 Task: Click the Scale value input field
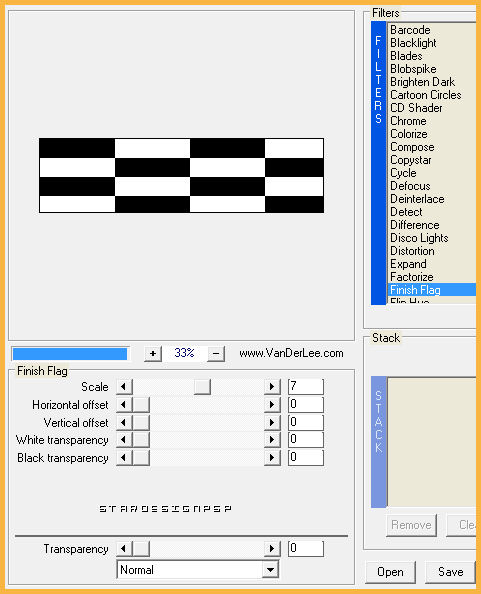click(x=306, y=387)
